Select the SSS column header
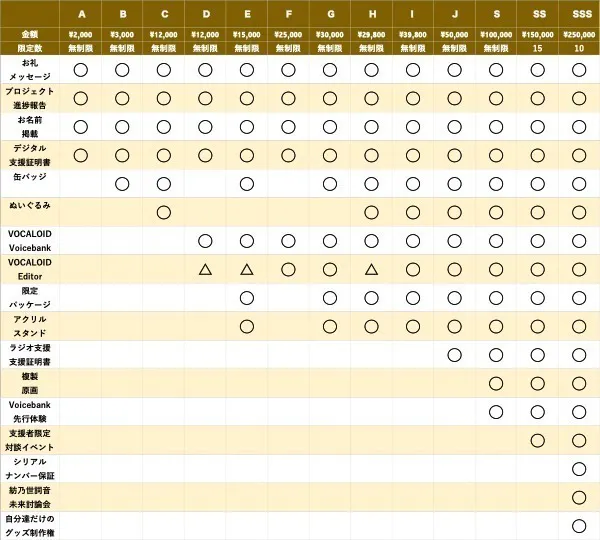 (x=579, y=14)
